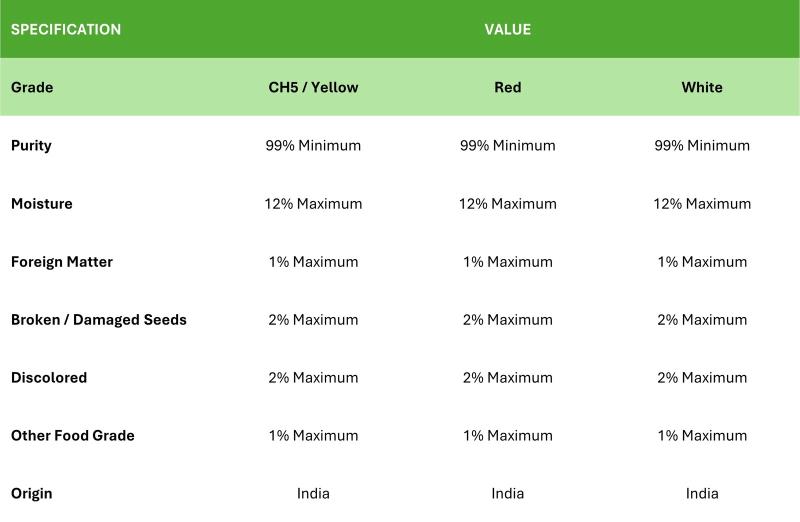The image size is (800, 522).
Task: Select the Moisture row label
Action: pos(42,204)
